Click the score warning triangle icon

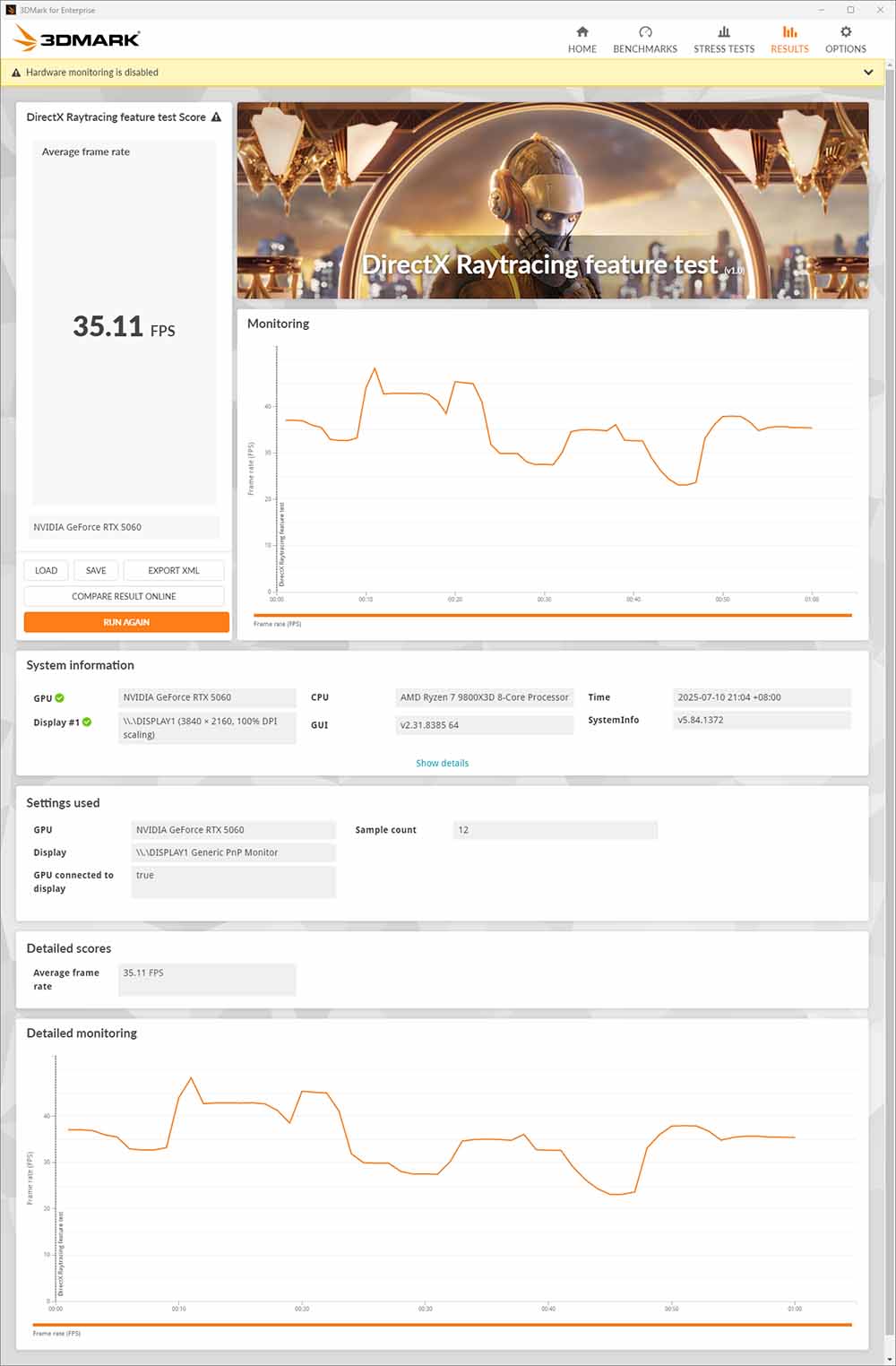(216, 117)
